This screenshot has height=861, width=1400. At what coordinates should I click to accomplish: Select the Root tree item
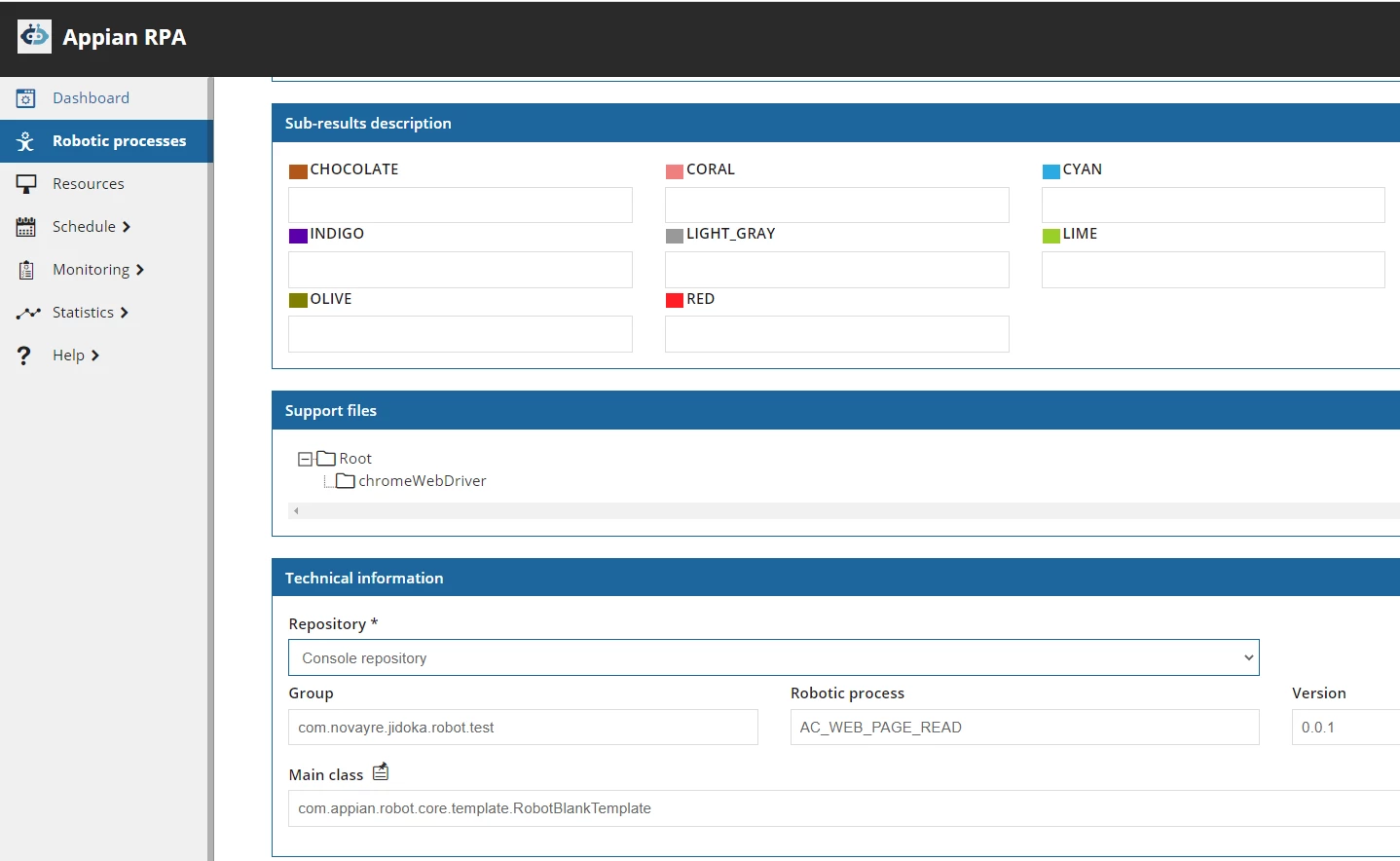355,459
